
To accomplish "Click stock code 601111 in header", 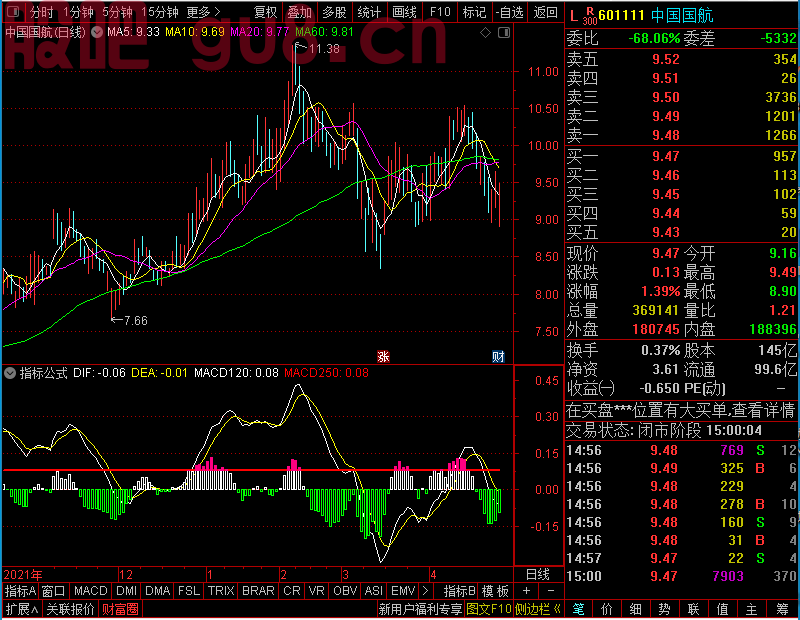I will [621, 15].
